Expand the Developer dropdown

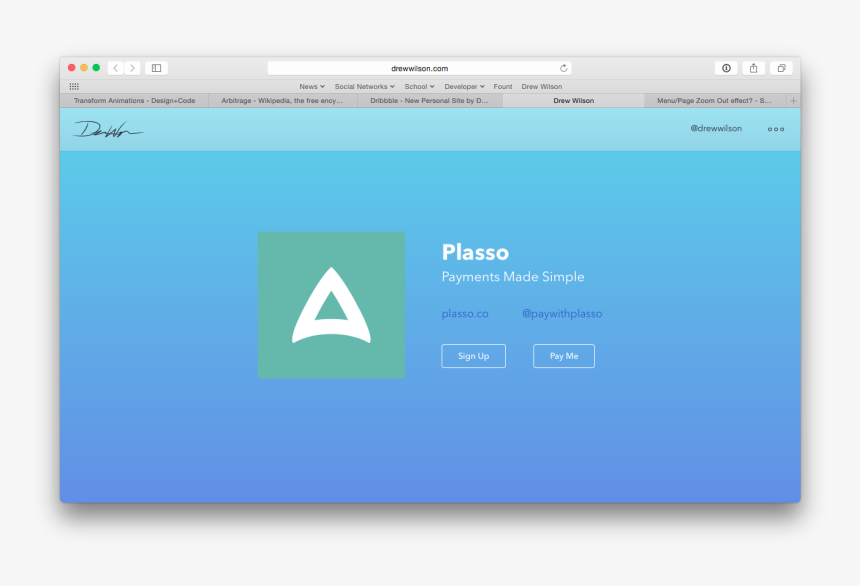pyautogui.click(x=463, y=86)
